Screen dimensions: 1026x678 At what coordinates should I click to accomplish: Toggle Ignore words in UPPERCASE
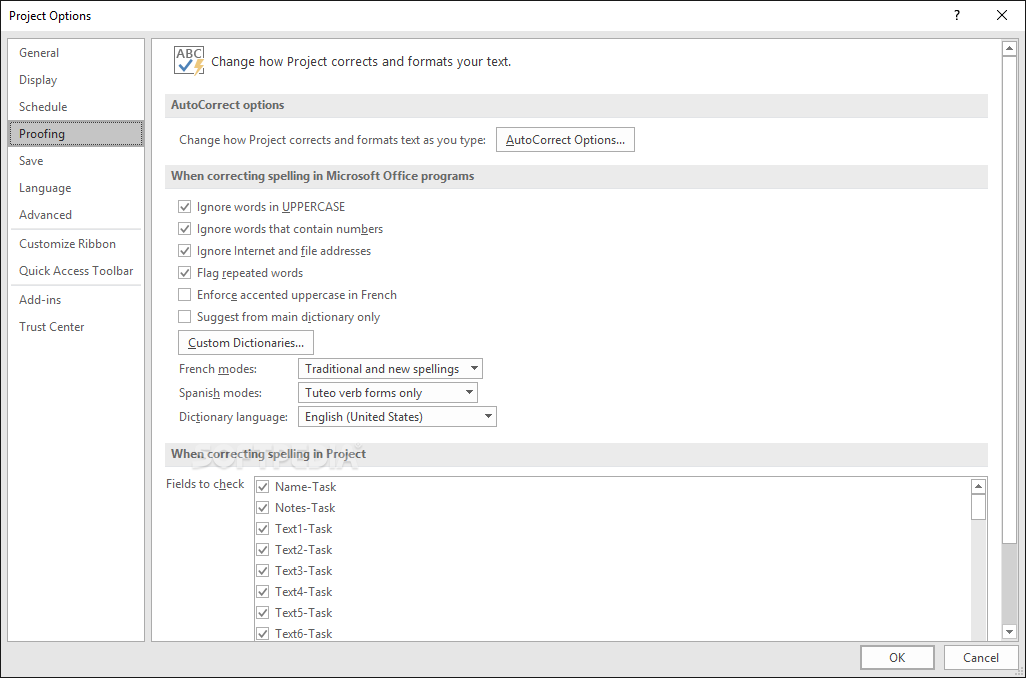coord(184,207)
